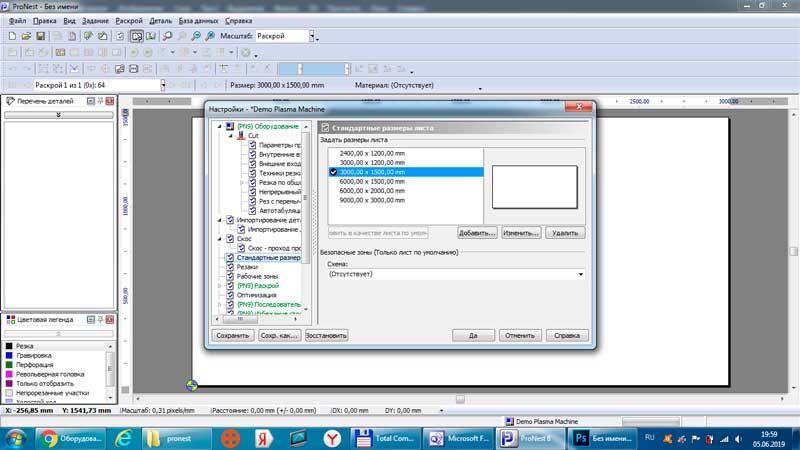Viewport: 800px width, 450px height.
Task: Click the Удалить button
Action: pyautogui.click(x=565, y=233)
